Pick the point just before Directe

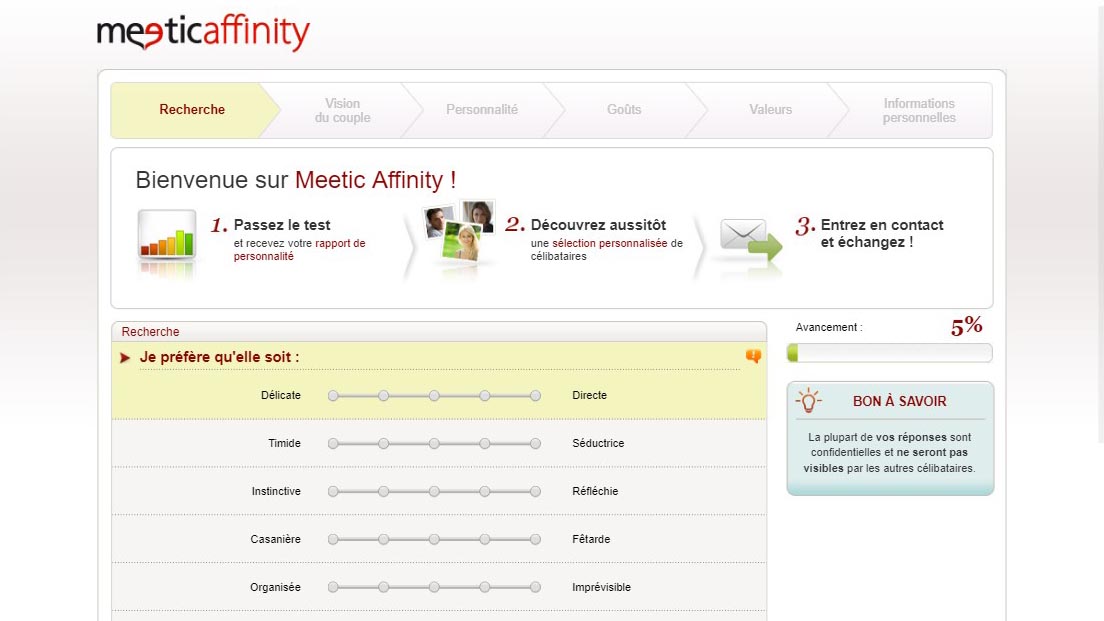(x=484, y=396)
